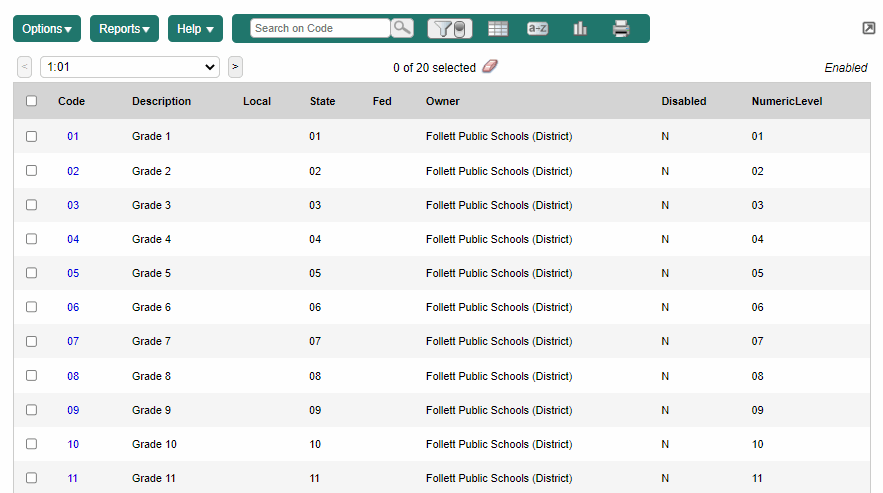Focus the Search on Code field
Screen dimensions: 883x493
pyautogui.click(x=320, y=28)
